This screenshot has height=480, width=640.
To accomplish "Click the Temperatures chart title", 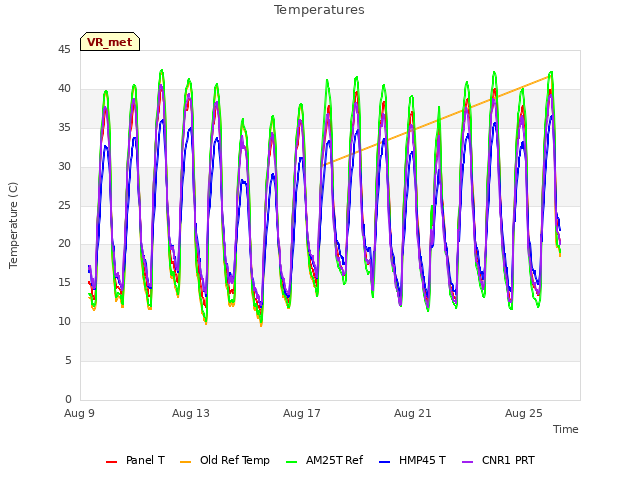I will [319, 10].
